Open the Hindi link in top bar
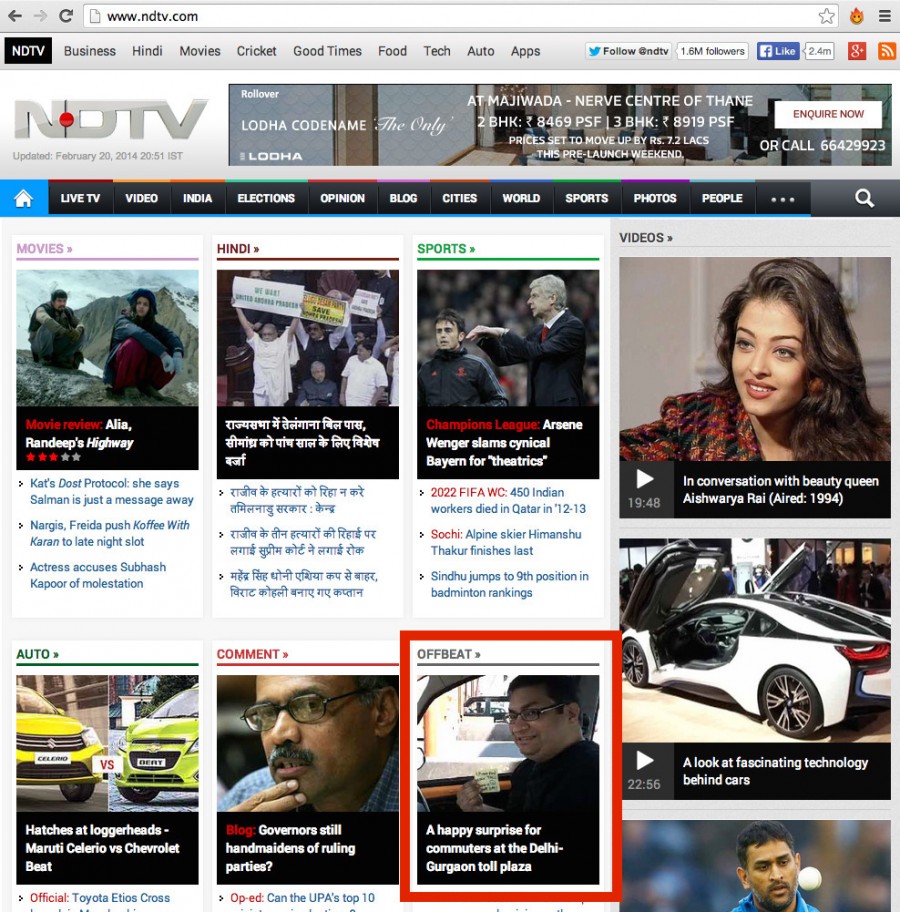This screenshot has height=912, width=900. pos(147,51)
